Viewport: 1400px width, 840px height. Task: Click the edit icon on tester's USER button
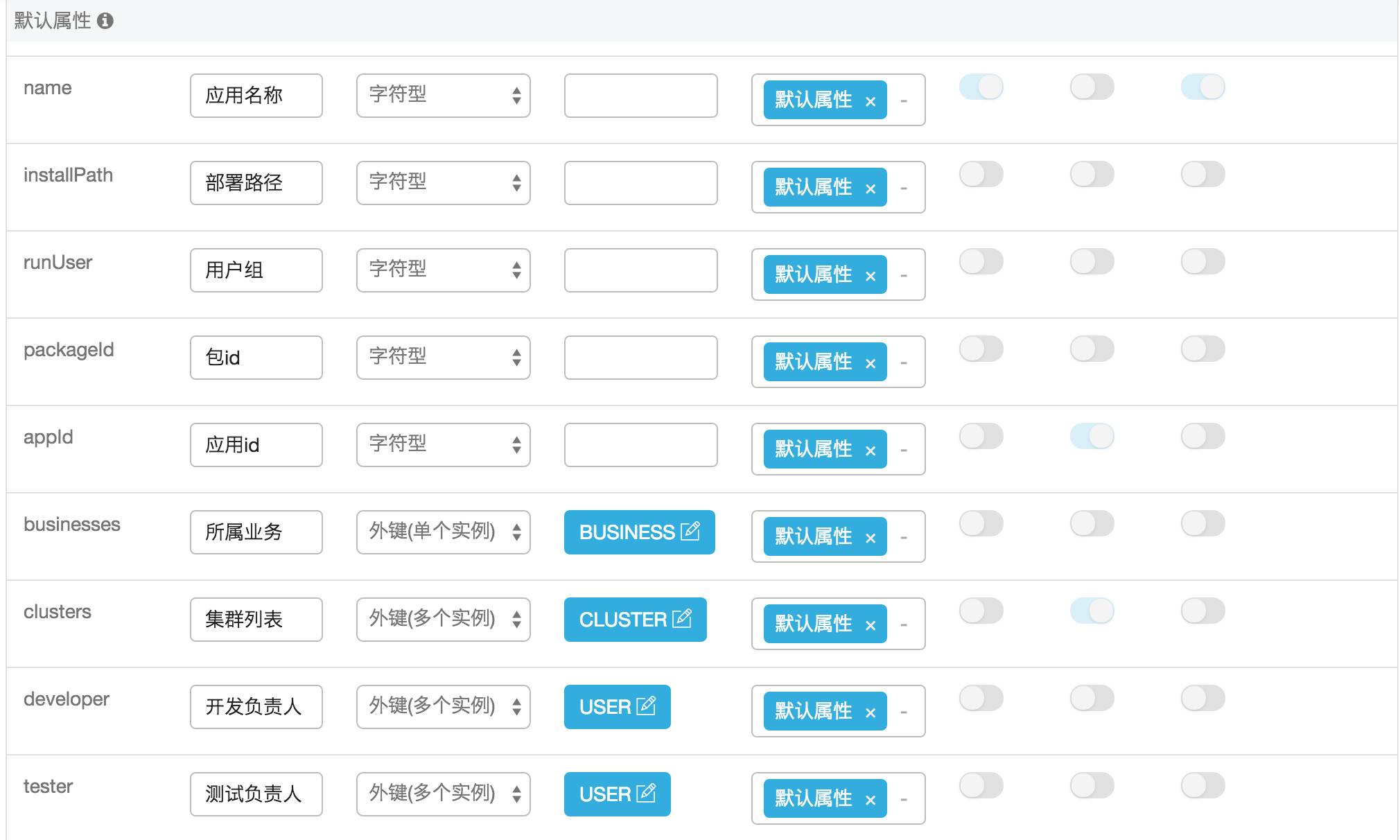645,794
